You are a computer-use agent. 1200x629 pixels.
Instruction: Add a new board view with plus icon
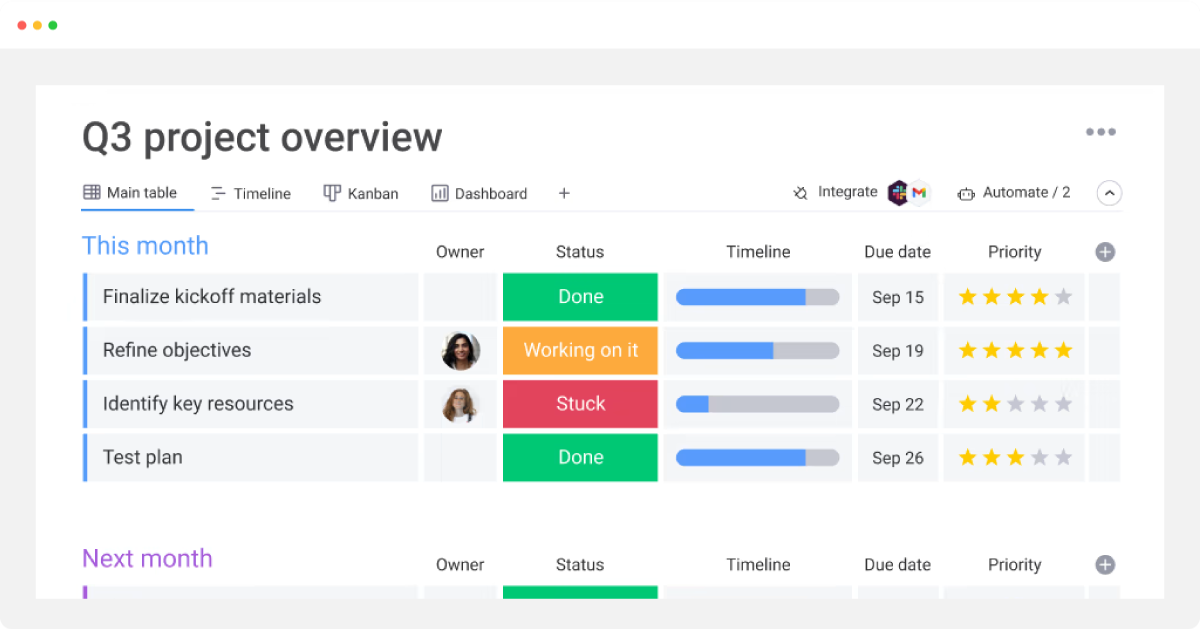pos(564,193)
